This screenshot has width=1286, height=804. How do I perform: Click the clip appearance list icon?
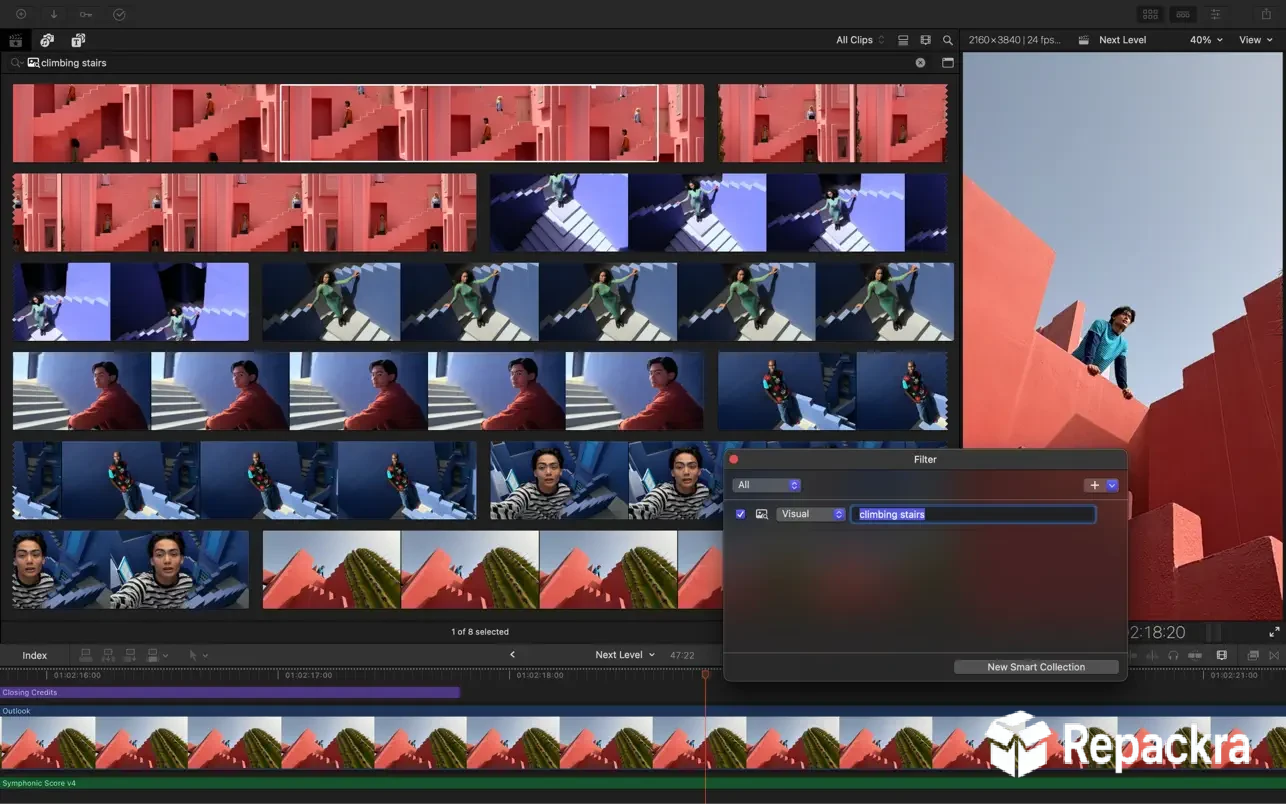[903, 40]
